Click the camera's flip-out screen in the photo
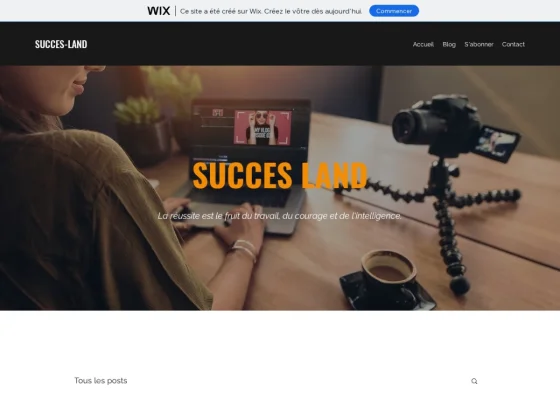 497,142
